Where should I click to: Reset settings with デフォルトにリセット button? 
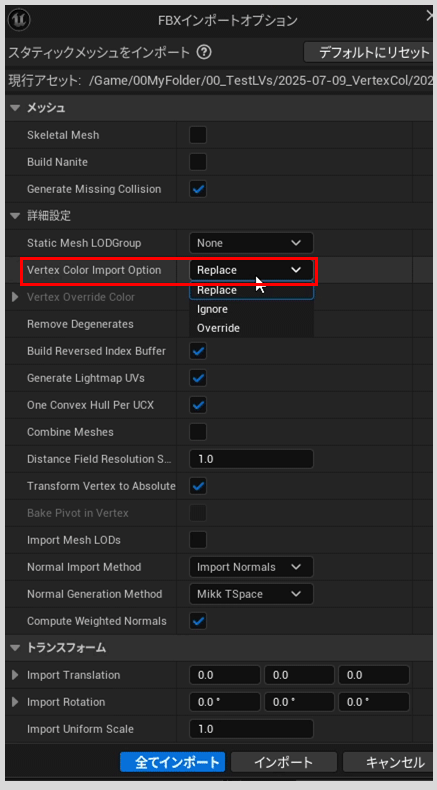pyautogui.click(x=369, y=52)
